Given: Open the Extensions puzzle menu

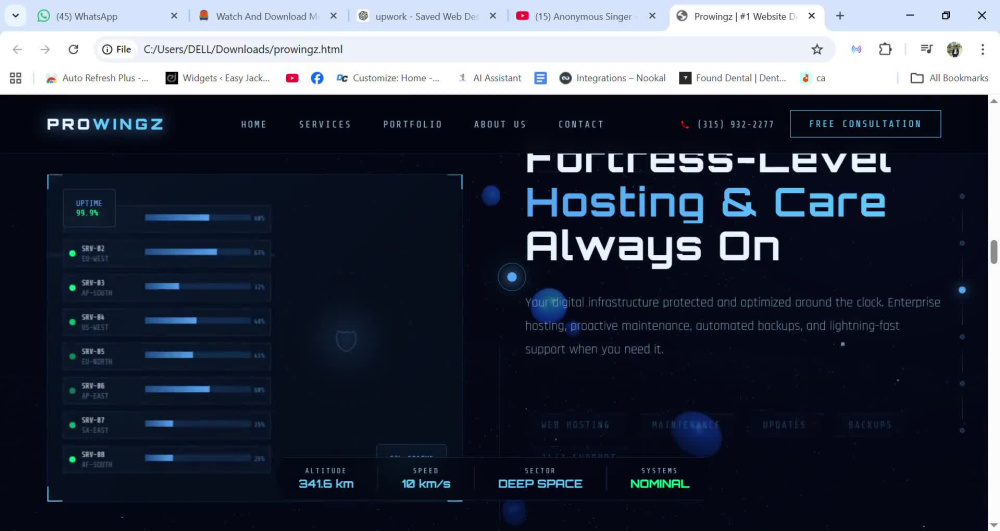Looking at the screenshot, I should pyautogui.click(x=885, y=49).
